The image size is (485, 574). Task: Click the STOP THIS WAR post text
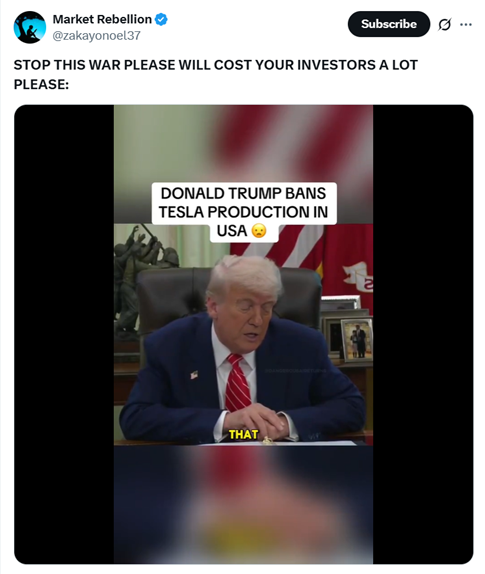[216, 74]
